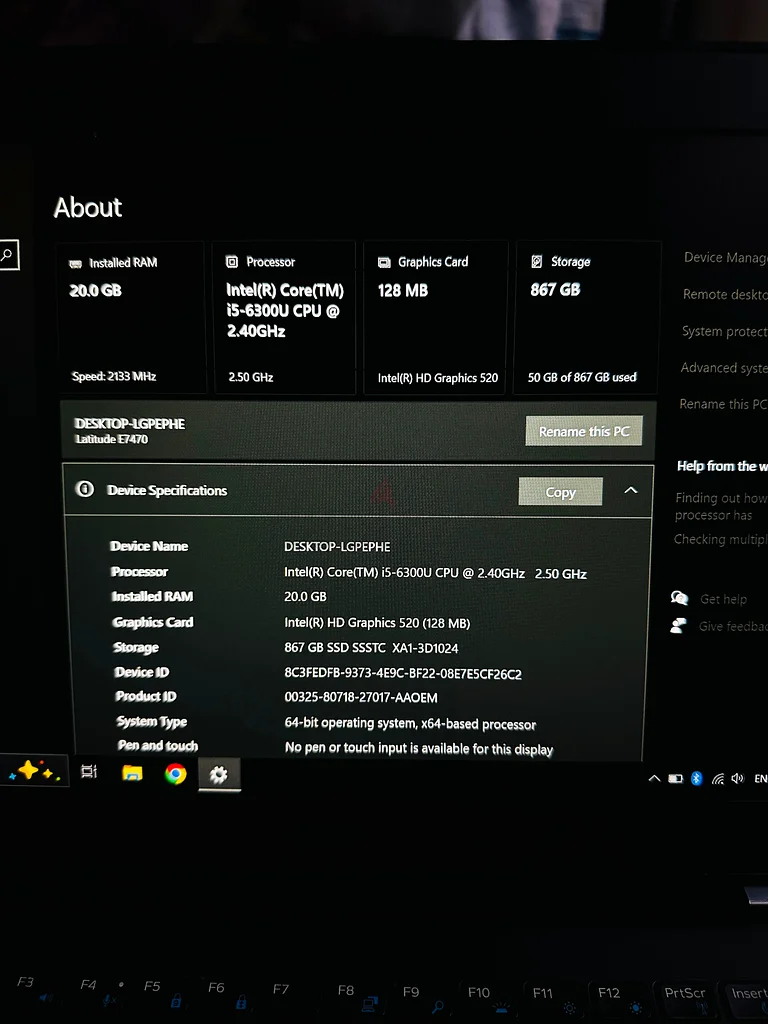Viewport: 768px width, 1024px height.
Task: Select the No pen or touch input text
Action: [419, 748]
